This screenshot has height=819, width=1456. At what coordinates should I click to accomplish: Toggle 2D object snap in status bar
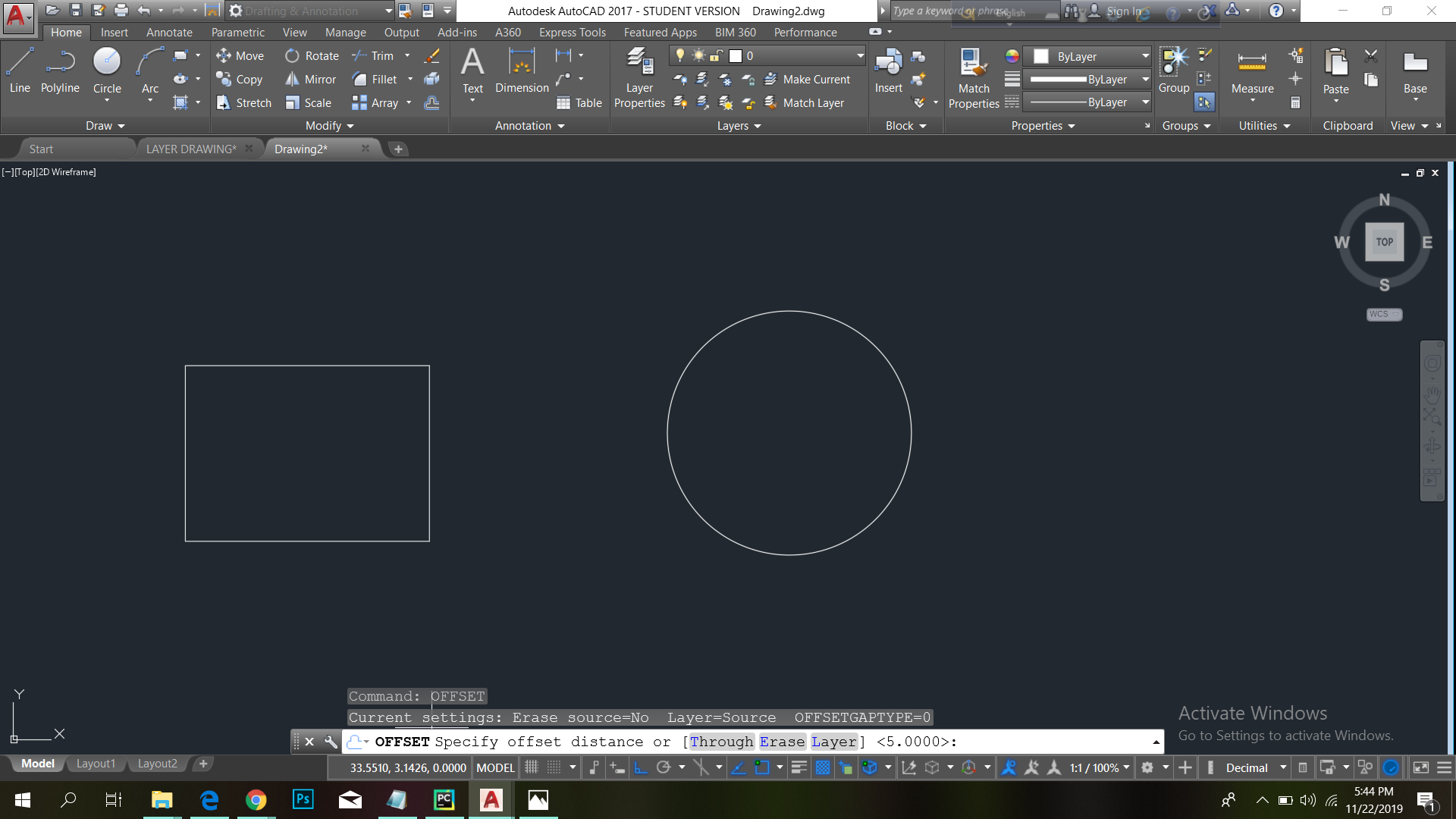(762, 767)
